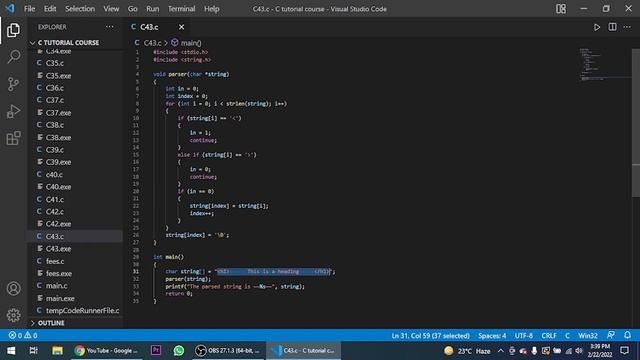
Task: Click C43.c in the breadcrumb
Action: pos(152,43)
